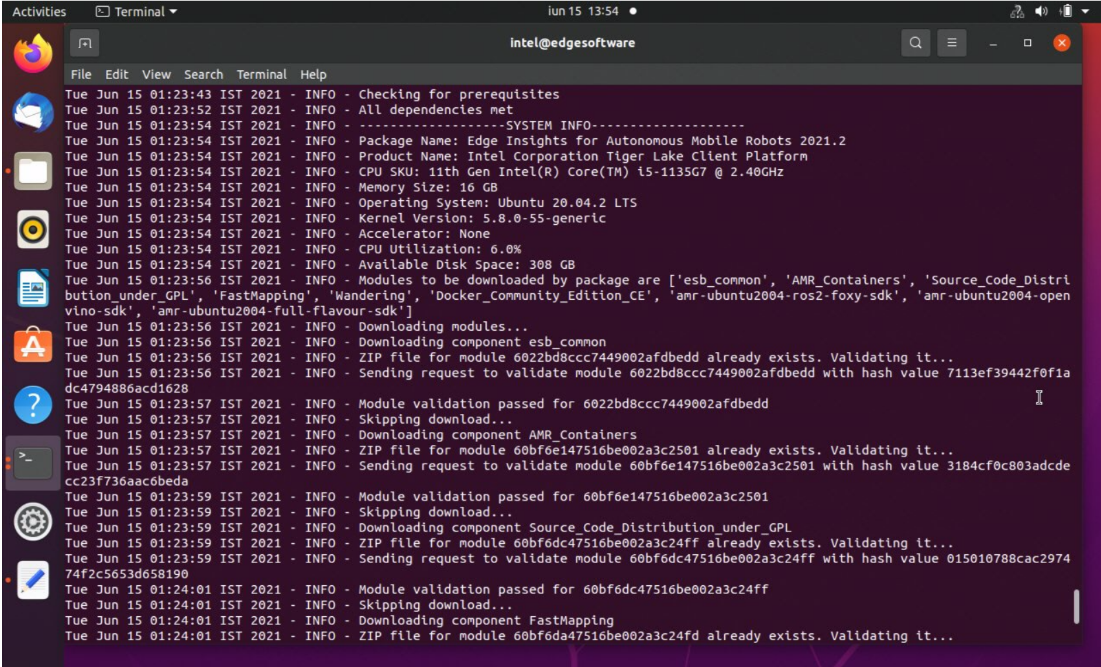
Task: Click 'Package Name: Edge Insights' line
Action: (x=455, y=140)
